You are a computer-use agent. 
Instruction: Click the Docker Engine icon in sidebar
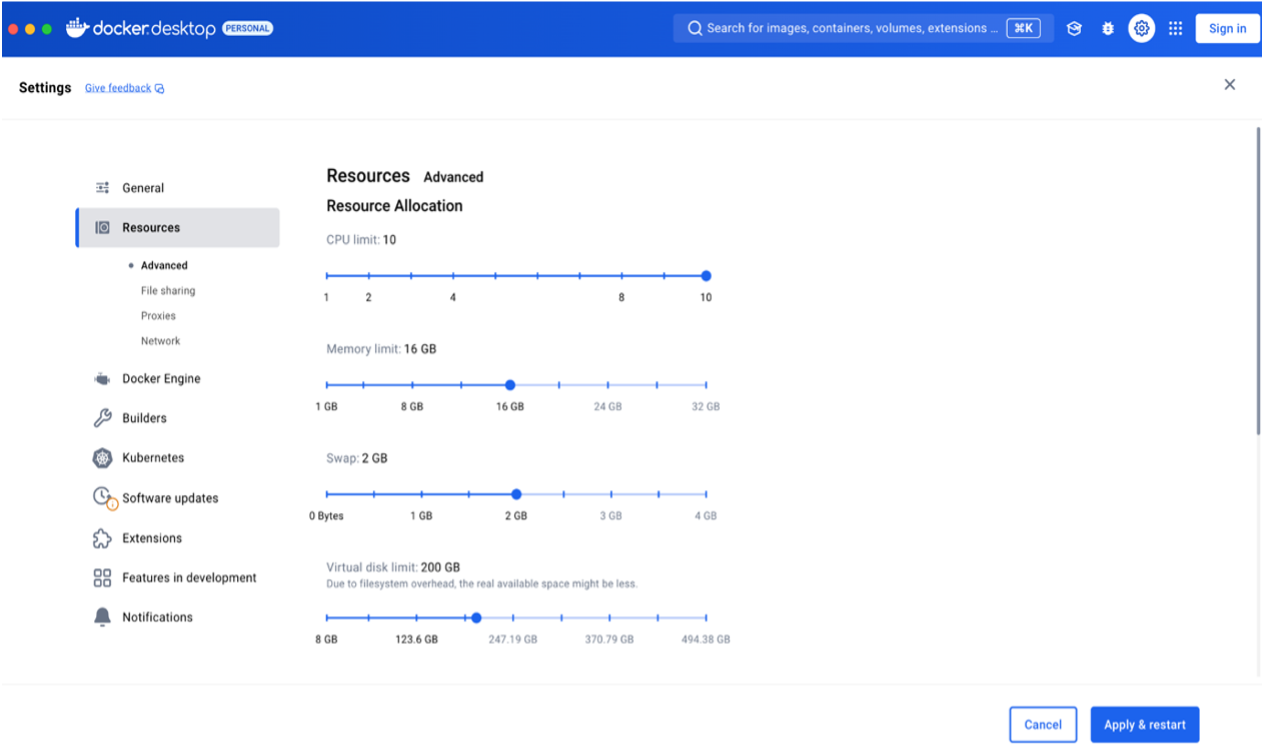(x=102, y=379)
